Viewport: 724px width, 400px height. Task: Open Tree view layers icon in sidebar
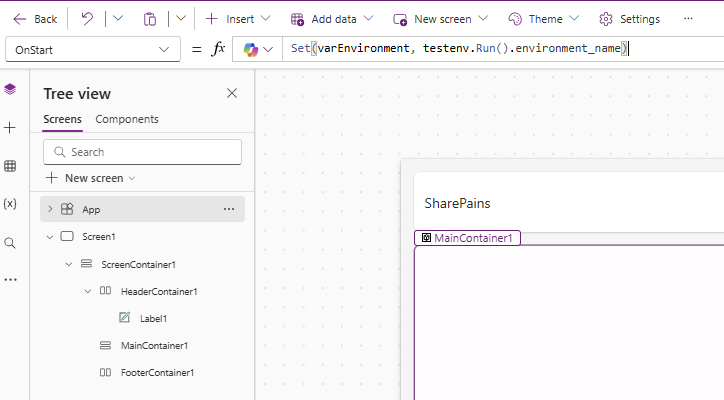click(10, 89)
